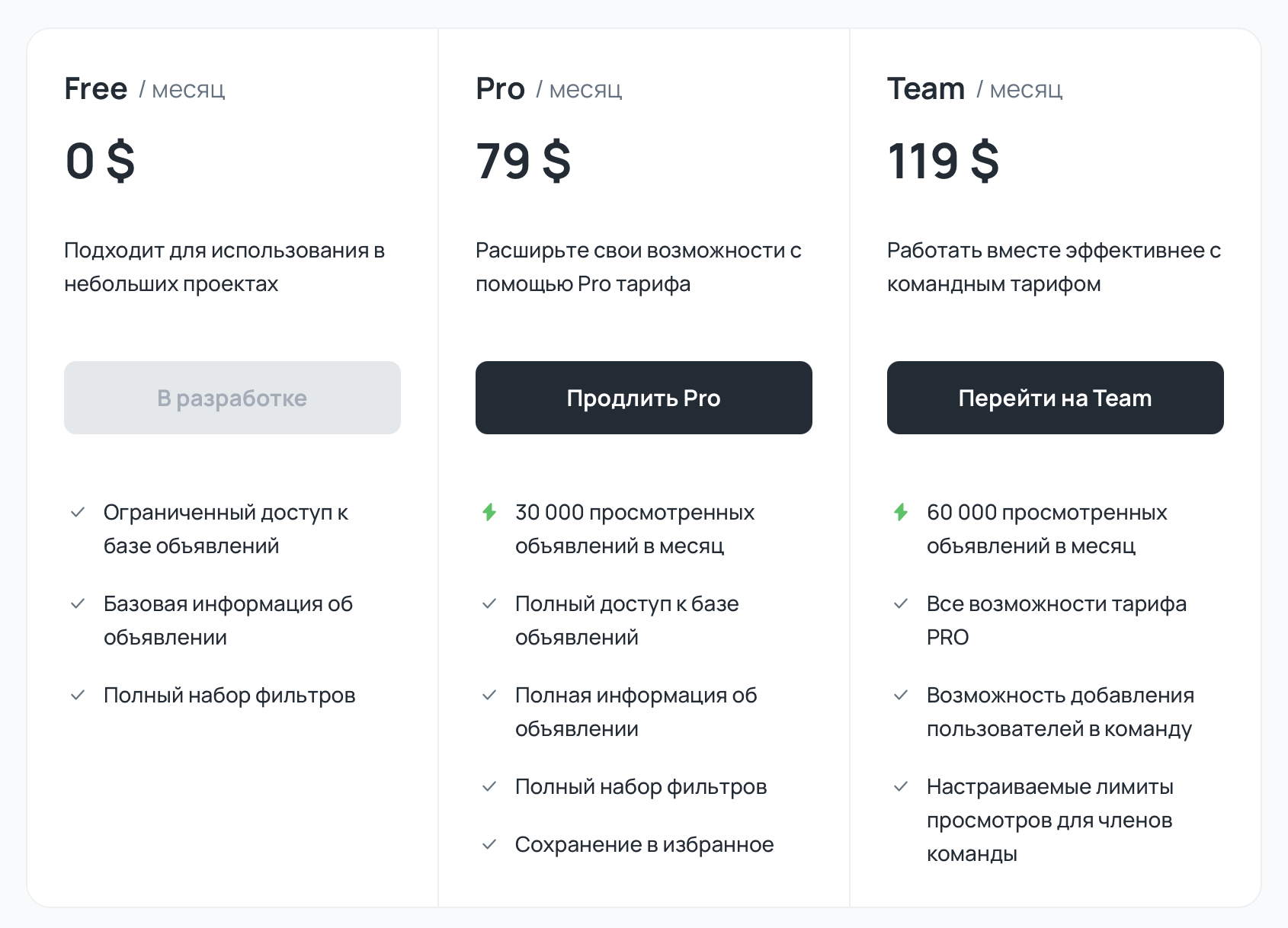The height and width of the screenshot is (928, 1288).
Task: Click the disabled 'В разработке' button
Action: click(x=232, y=398)
